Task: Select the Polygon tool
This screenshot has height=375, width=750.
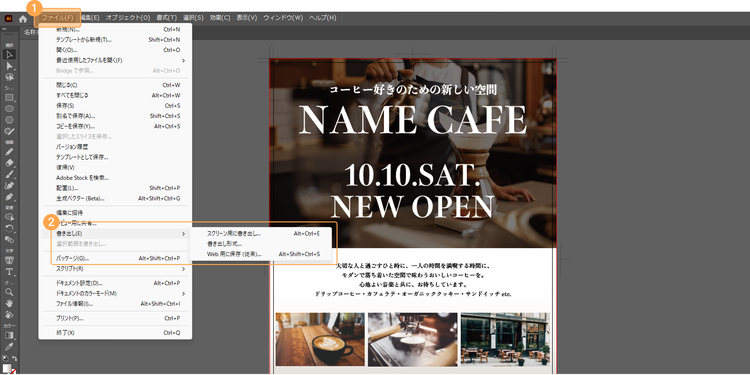Action: (9, 120)
